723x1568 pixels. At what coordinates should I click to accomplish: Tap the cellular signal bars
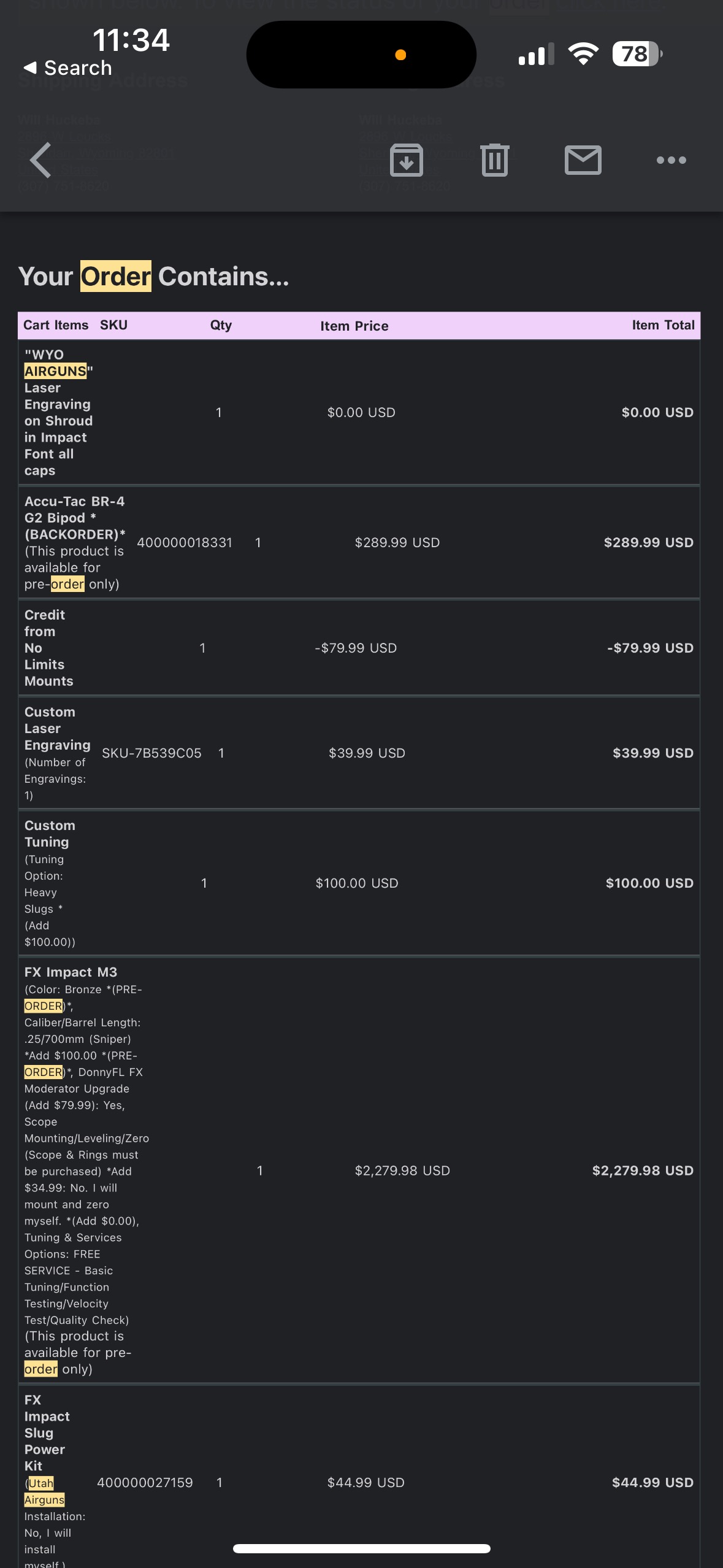(x=536, y=54)
